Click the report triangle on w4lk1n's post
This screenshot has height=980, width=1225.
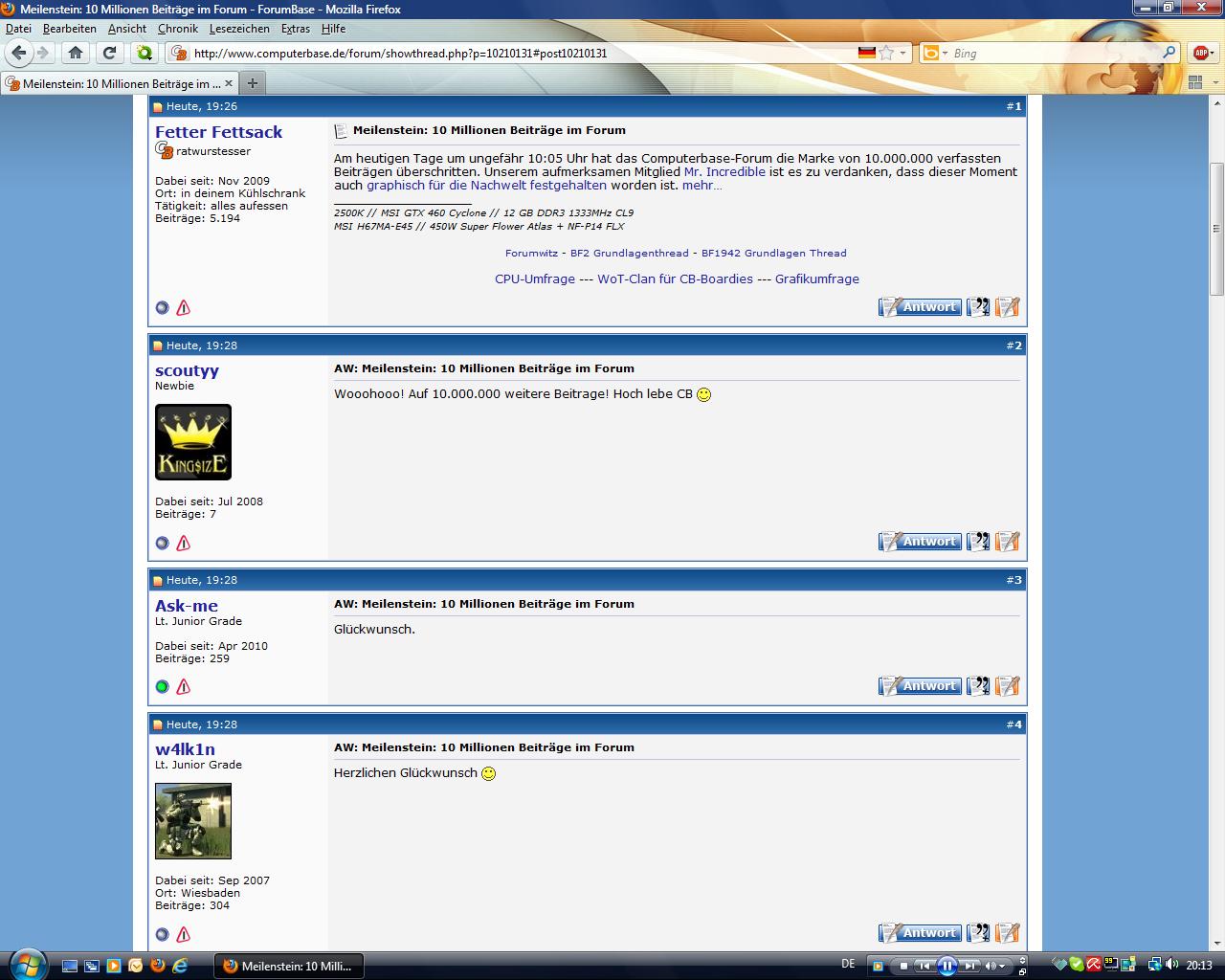click(184, 934)
